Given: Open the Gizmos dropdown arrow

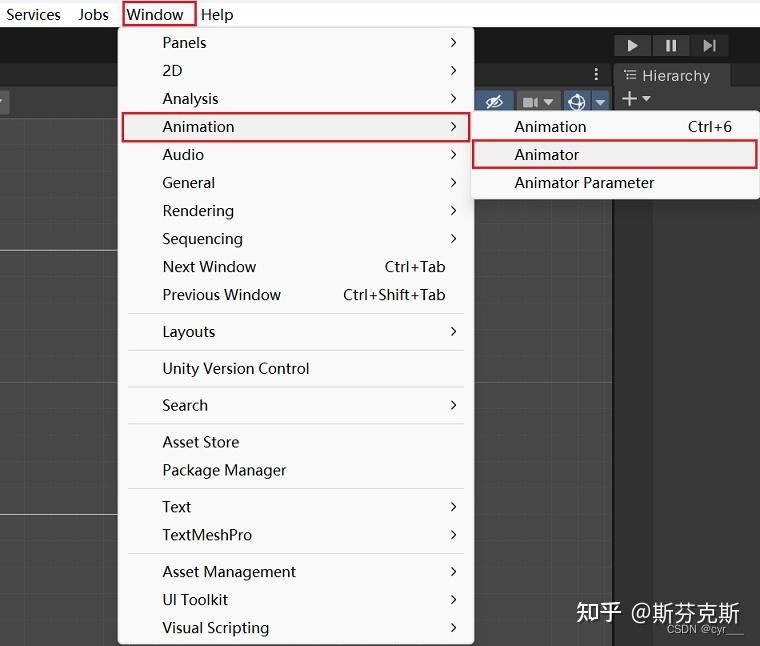Looking at the screenshot, I should 600,102.
